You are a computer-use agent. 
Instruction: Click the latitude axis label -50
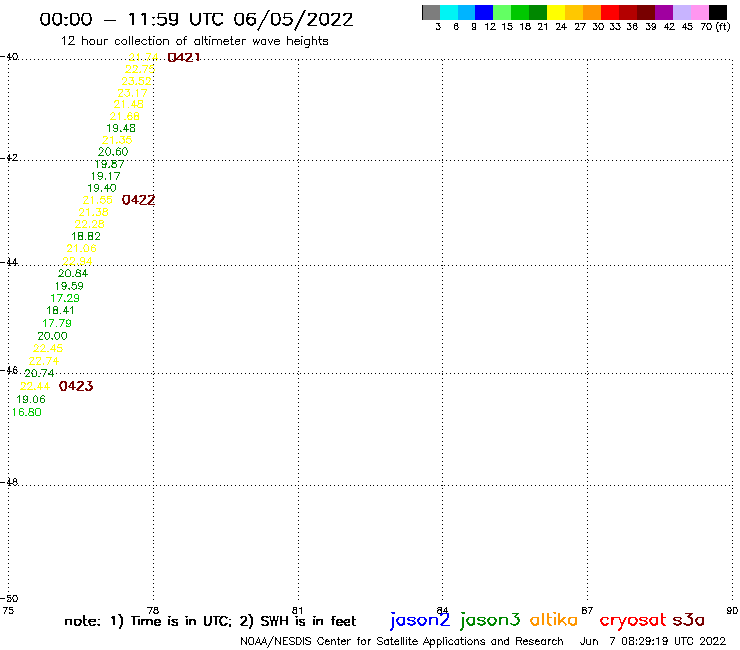(x=10, y=599)
